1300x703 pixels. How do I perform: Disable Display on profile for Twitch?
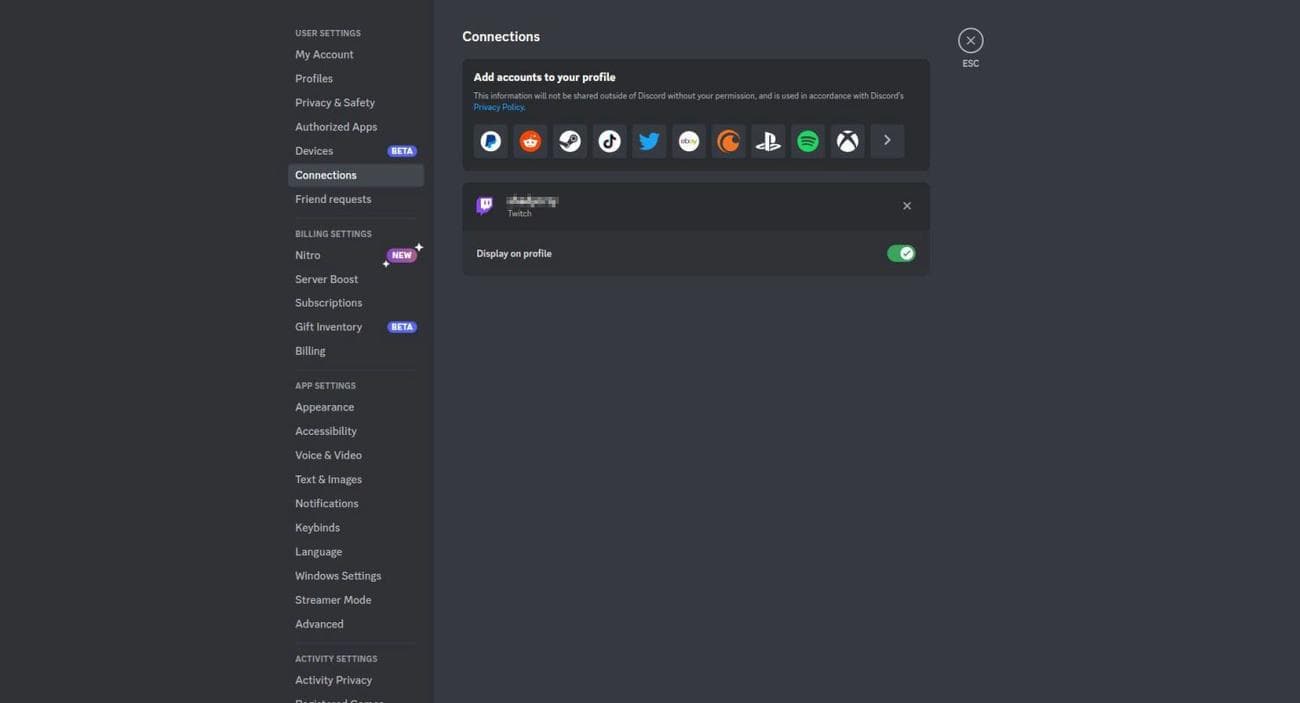900,253
